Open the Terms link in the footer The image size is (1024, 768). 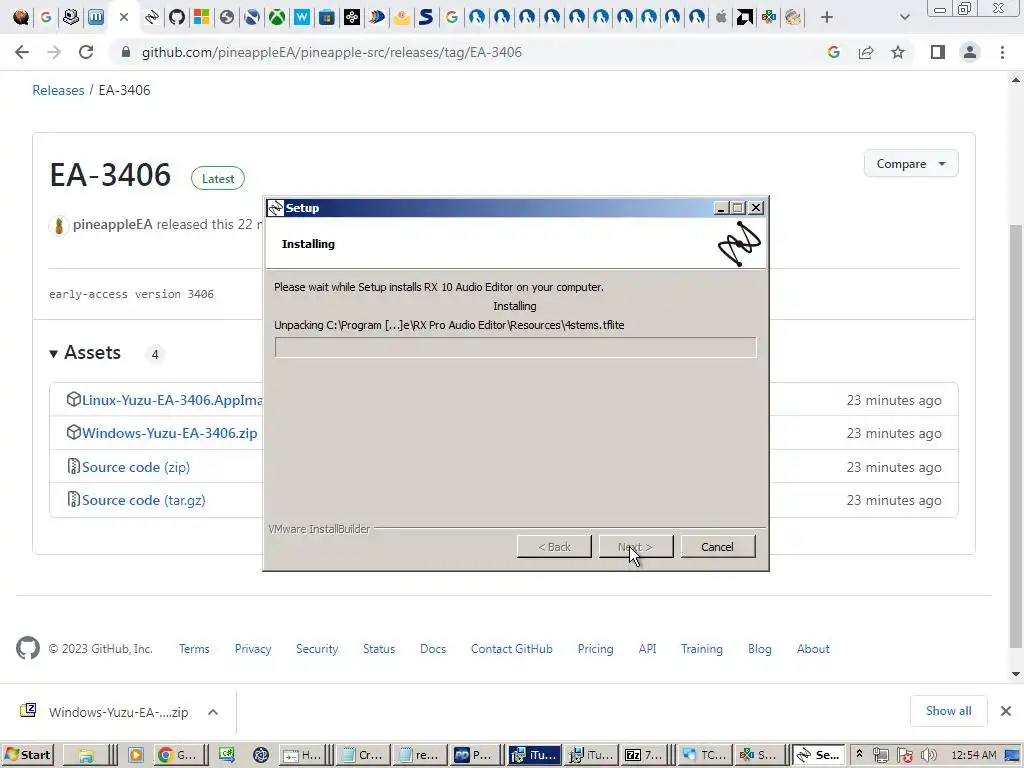(x=194, y=648)
